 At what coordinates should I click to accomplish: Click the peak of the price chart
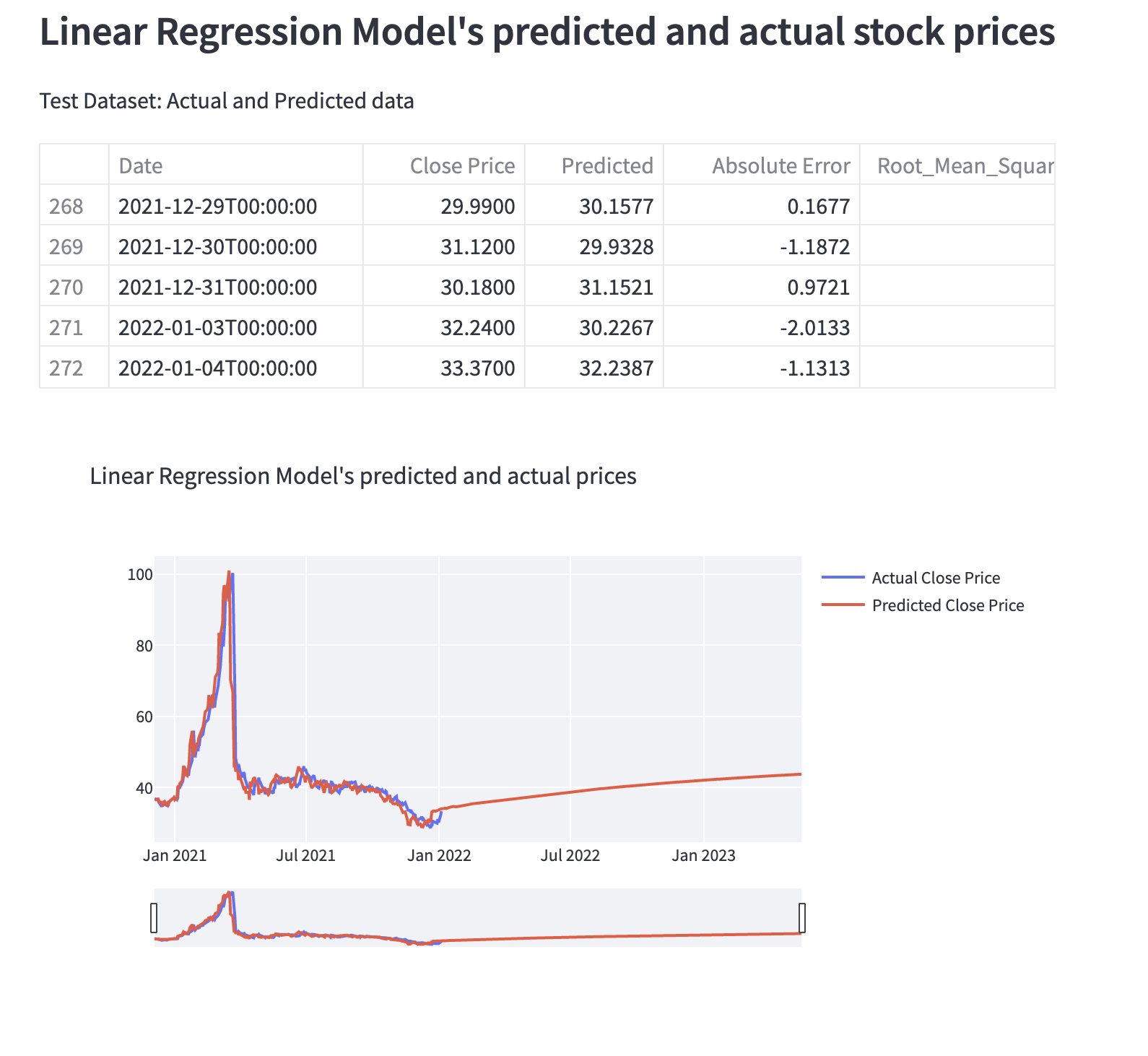tap(230, 573)
